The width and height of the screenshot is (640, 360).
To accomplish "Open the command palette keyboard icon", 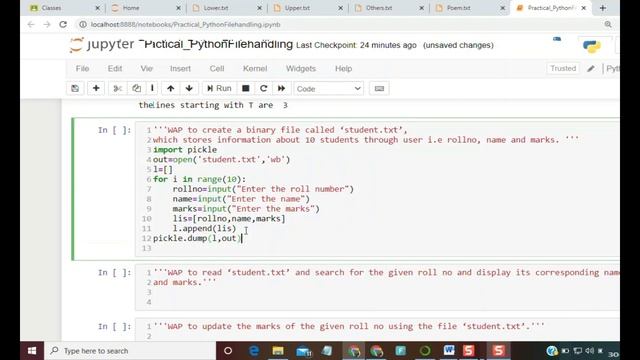I will (379, 89).
